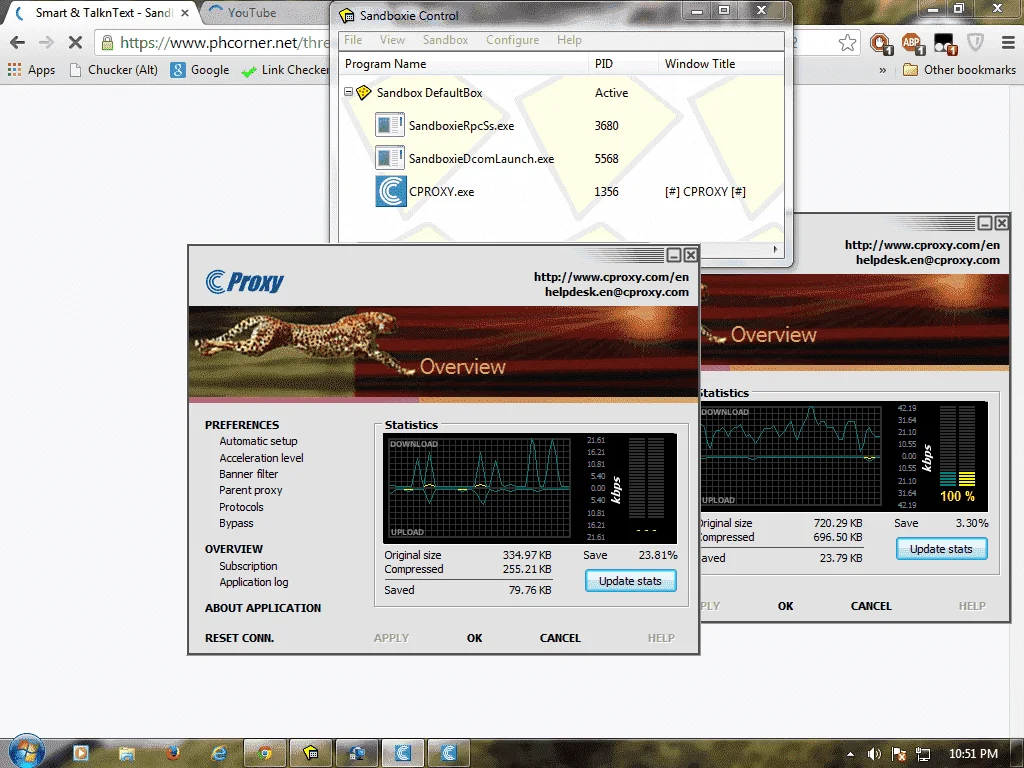1024x768 pixels.
Task: Open Banner filter preferences
Action: [x=248, y=474]
